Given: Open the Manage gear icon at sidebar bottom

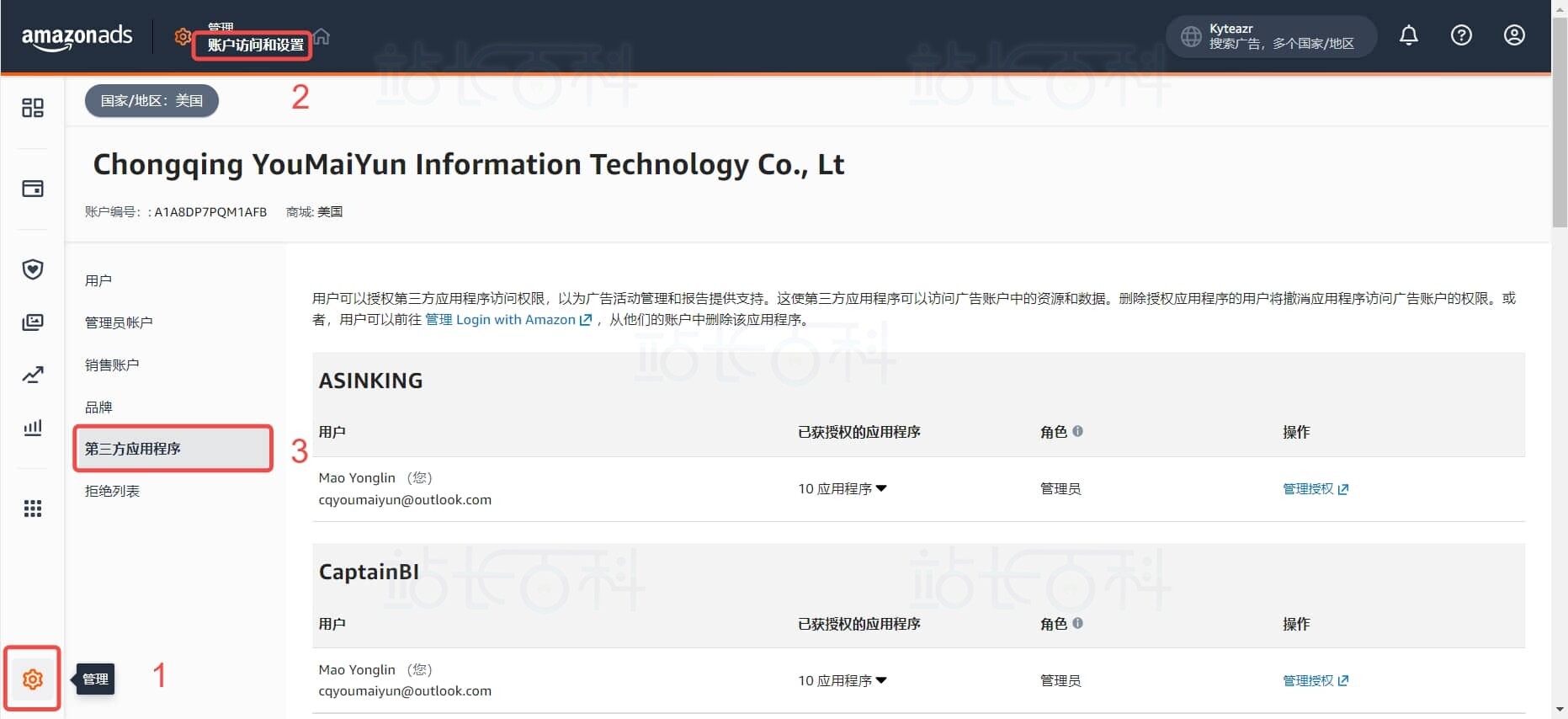Looking at the screenshot, I should pyautogui.click(x=33, y=679).
